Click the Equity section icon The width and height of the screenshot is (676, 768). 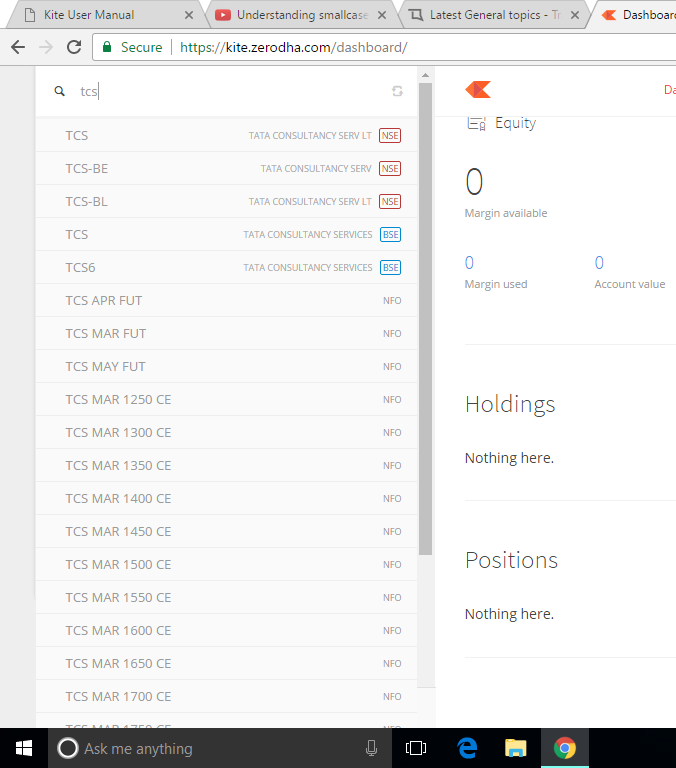(x=476, y=123)
